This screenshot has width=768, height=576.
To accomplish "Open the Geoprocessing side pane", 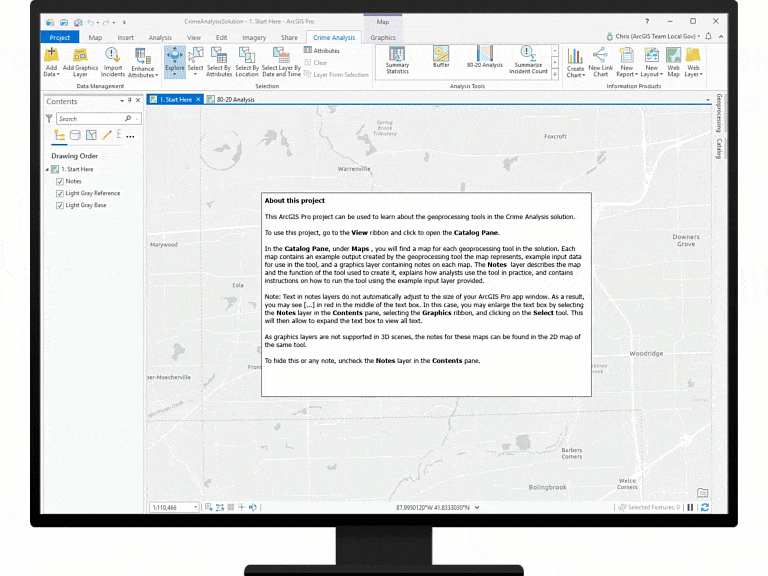I will [719, 113].
